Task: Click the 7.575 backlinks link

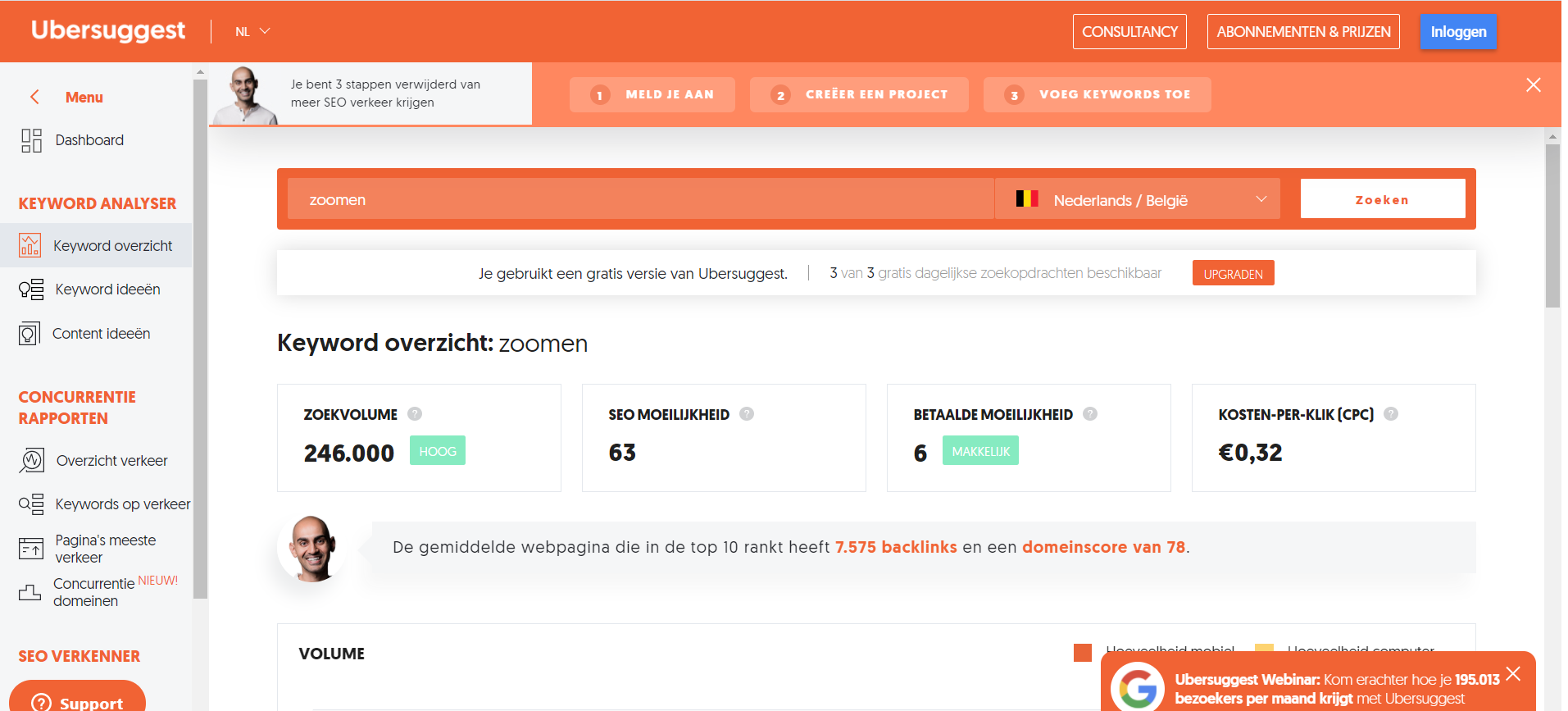Action: point(896,547)
